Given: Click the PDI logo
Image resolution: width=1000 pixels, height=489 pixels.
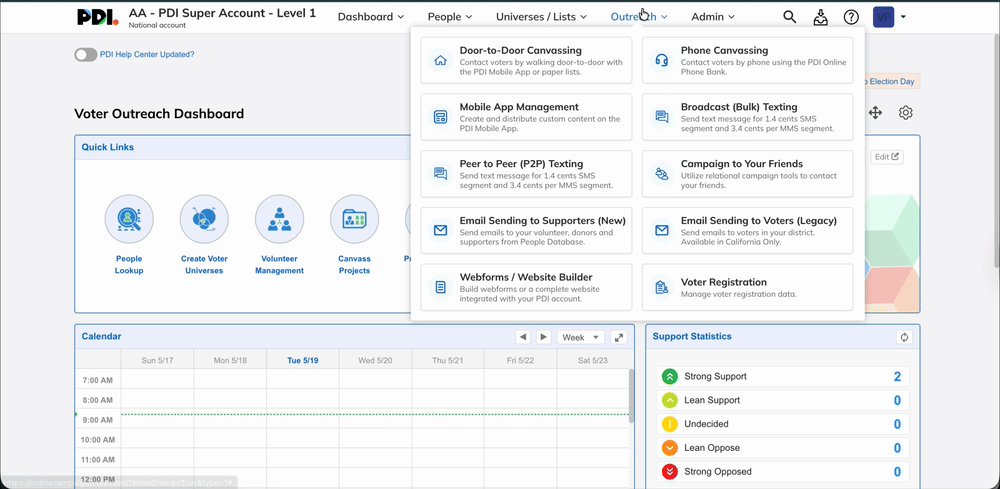Looking at the screenshot, I should tap(98, 17).
